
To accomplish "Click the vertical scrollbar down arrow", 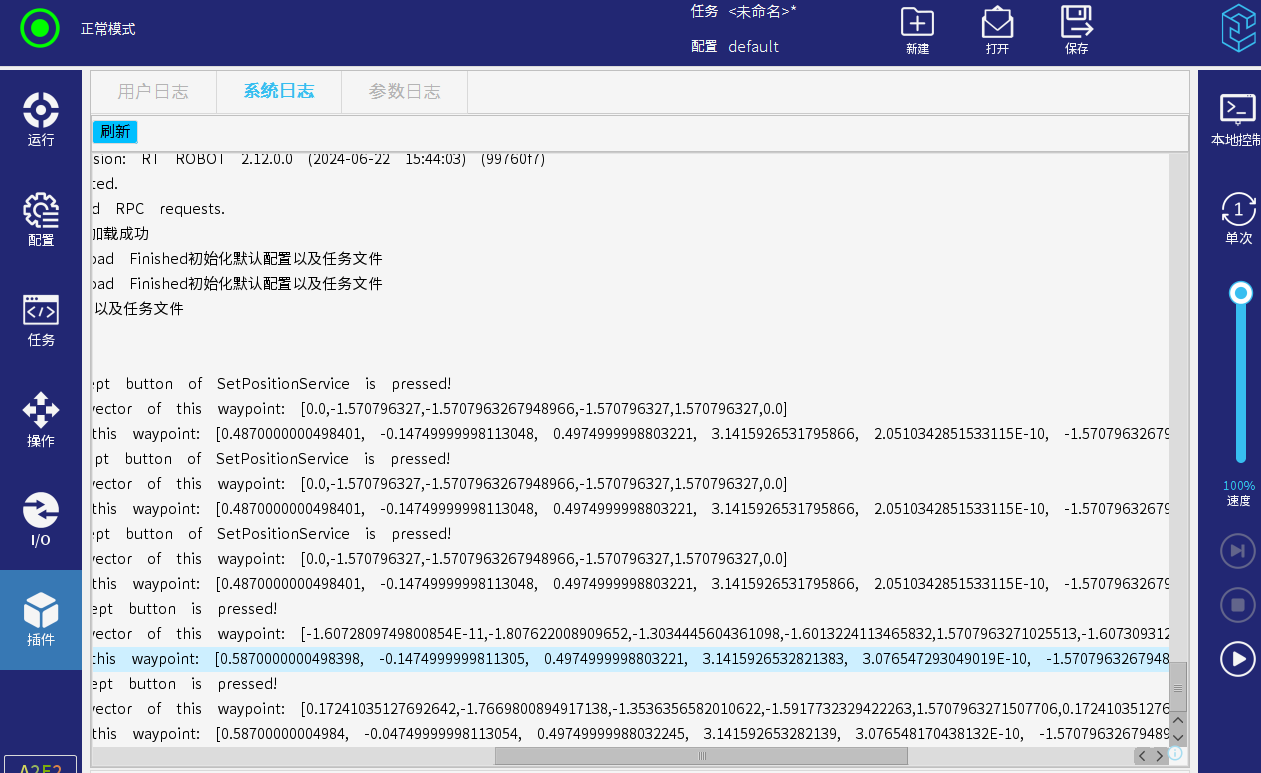I will (1178, 738).
